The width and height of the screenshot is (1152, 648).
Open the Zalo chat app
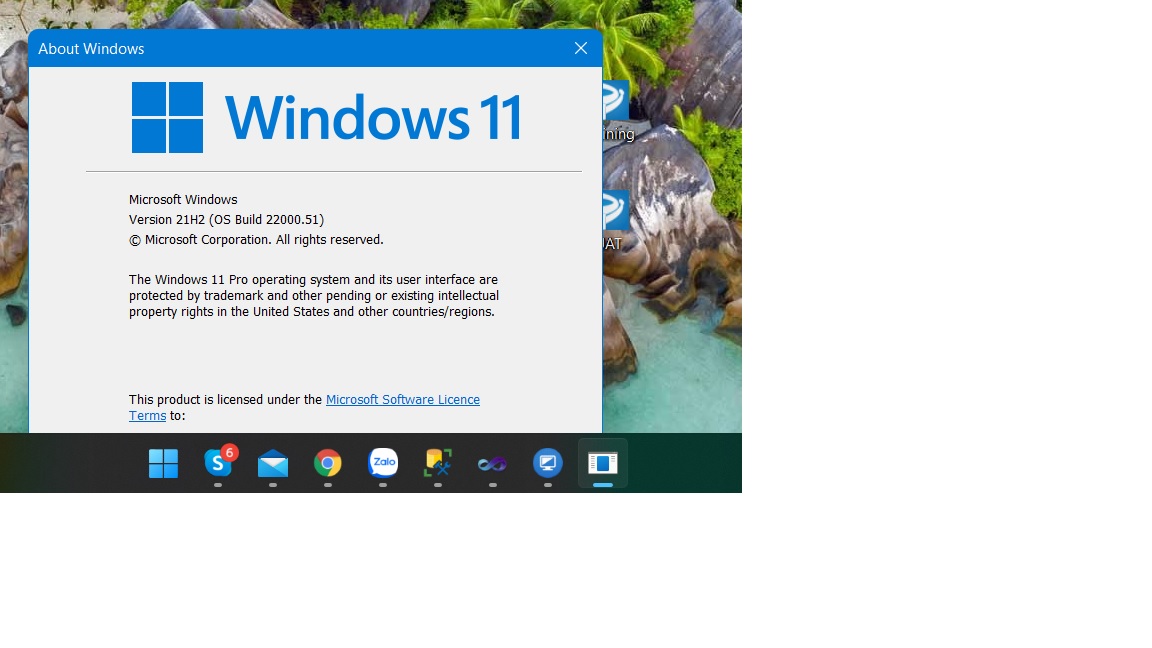(383, 463)
